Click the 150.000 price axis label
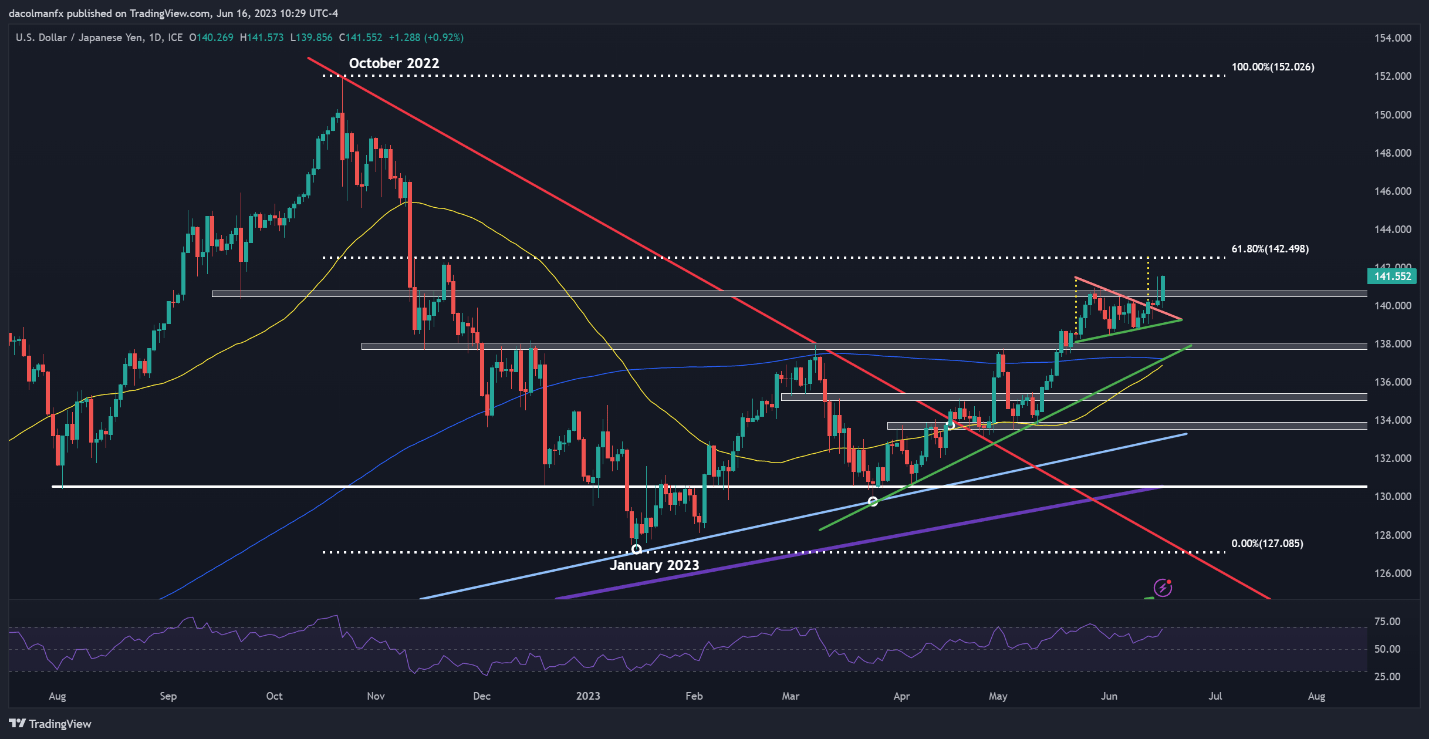 (x=1391, y=115)
